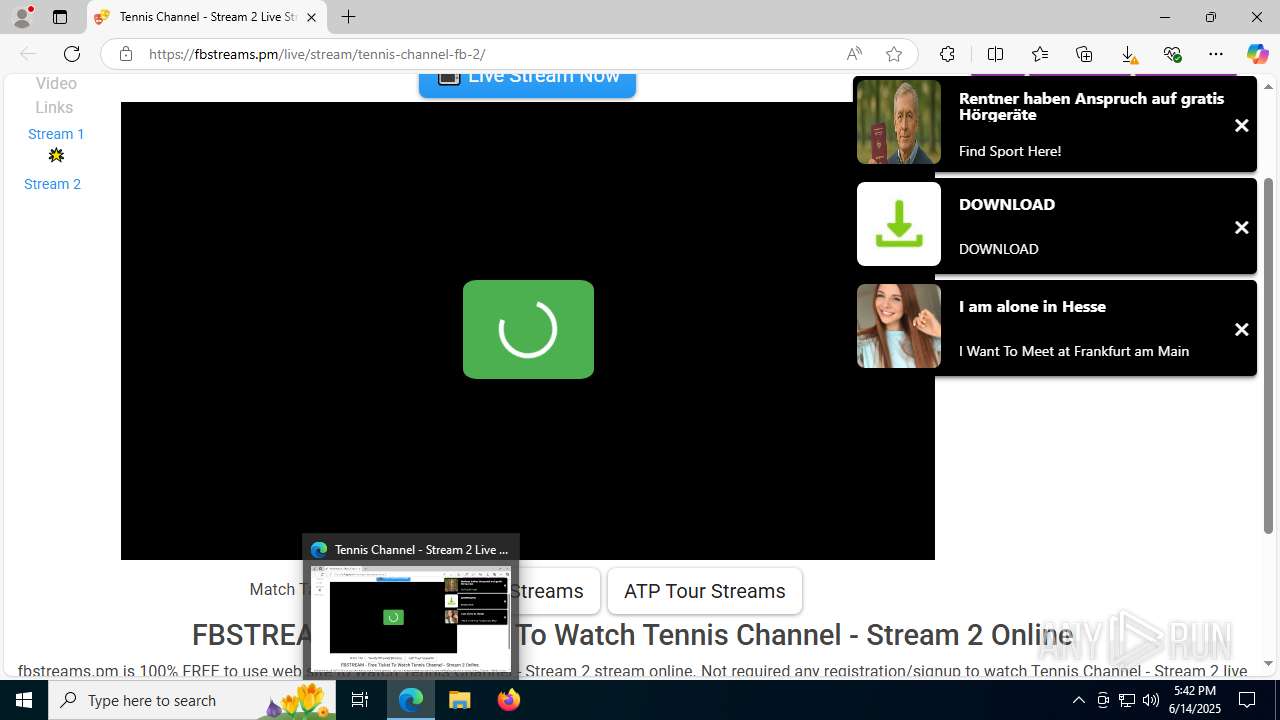The width and height of the screenshot is (1280, 720).
Task: Open the Downloads icon
Action: (1128, 54)
